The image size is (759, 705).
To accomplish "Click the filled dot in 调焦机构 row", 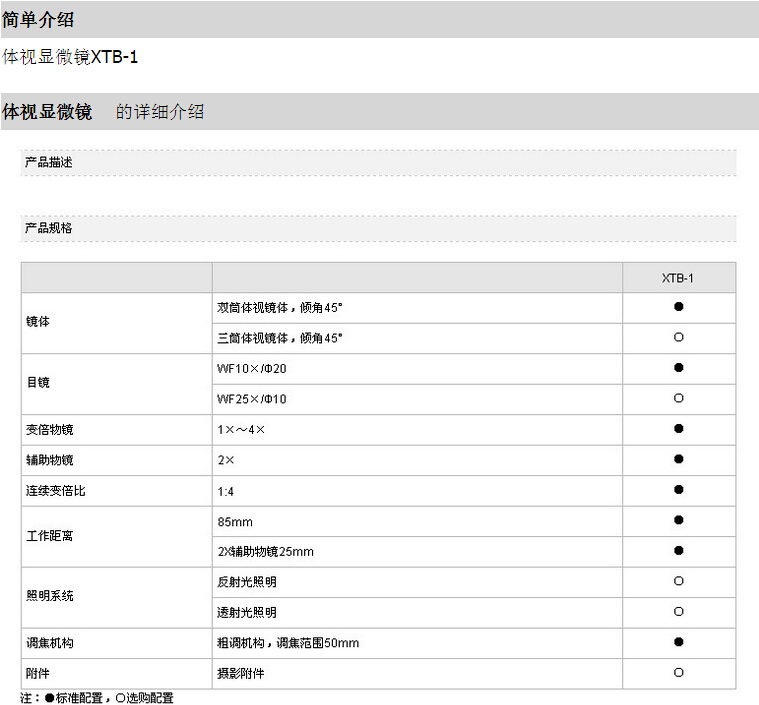I will tap(679, 642).
